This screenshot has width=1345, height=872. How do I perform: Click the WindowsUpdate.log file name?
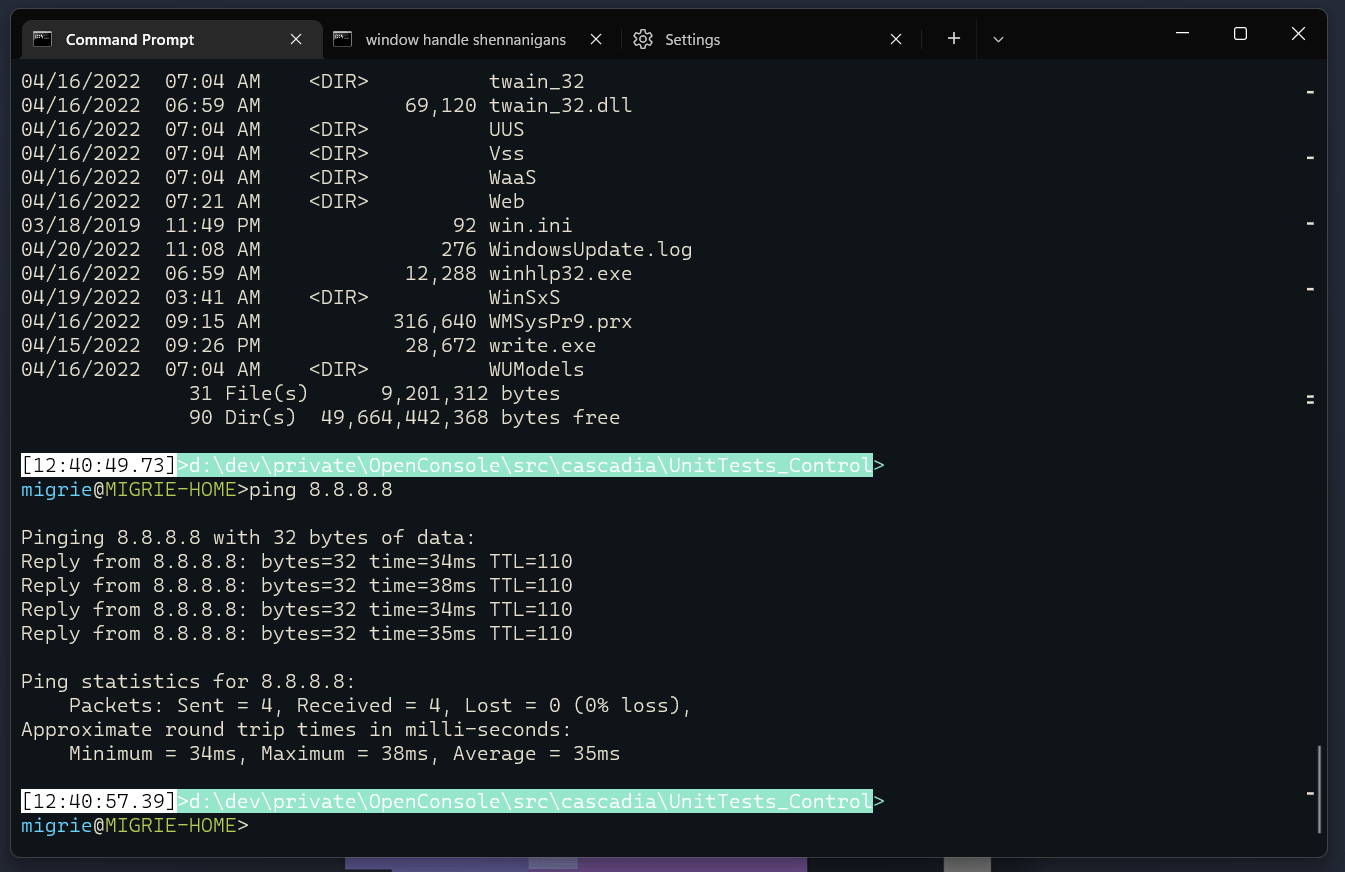point(590,249)
